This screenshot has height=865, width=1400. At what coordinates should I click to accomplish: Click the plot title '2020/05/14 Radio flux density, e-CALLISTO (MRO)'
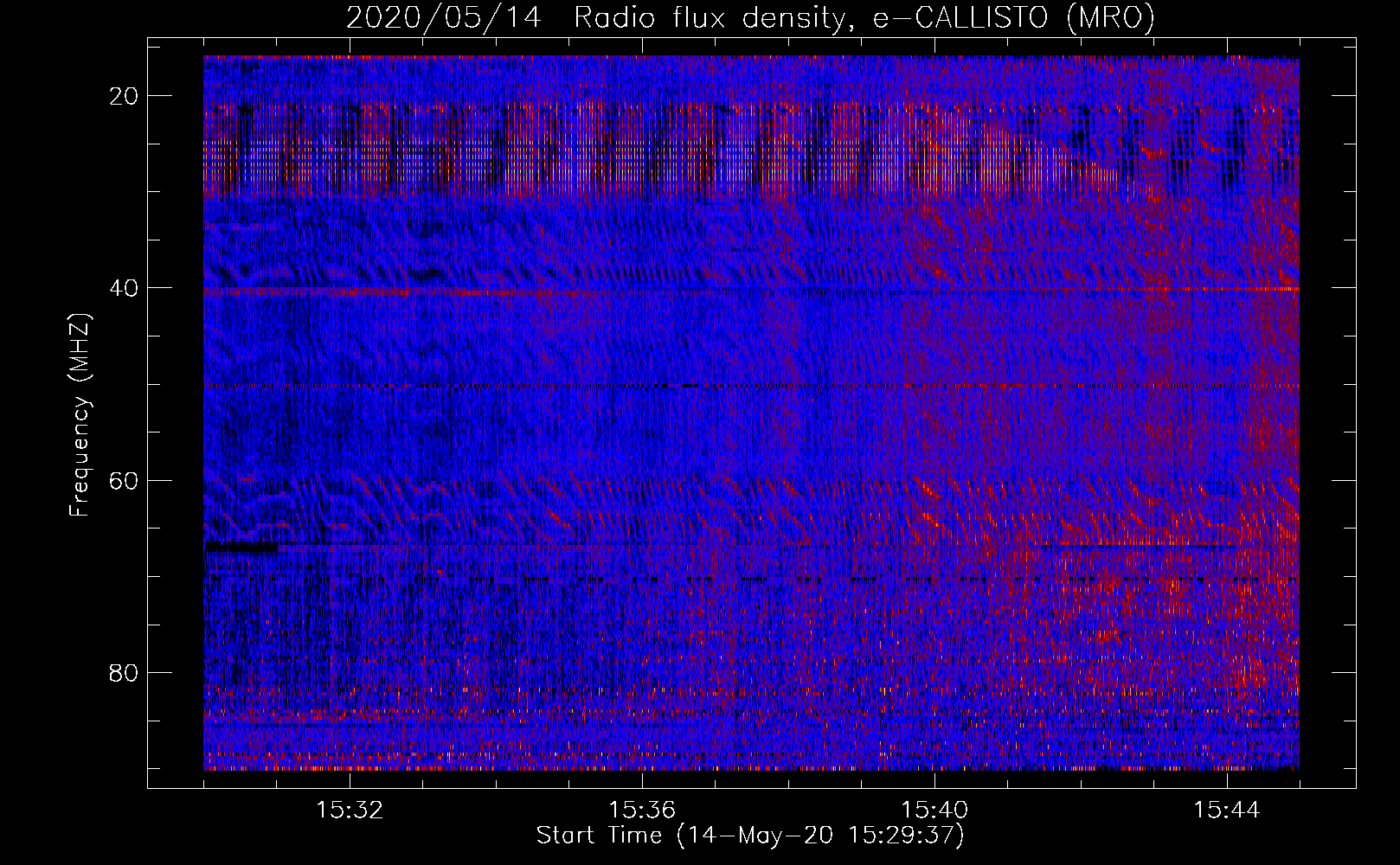[750, 17]
